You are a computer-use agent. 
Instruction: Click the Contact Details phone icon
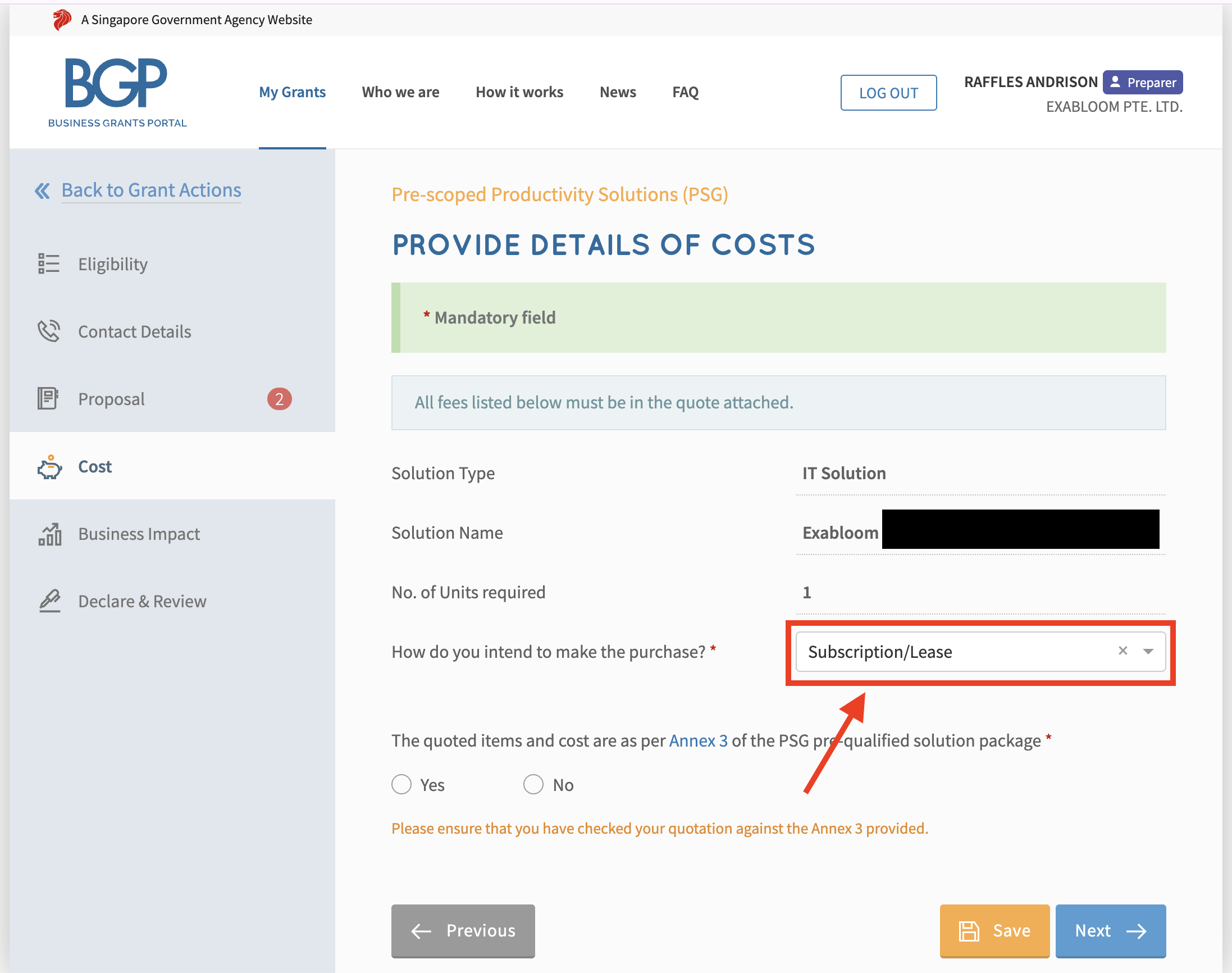click(x=49, y=331)
